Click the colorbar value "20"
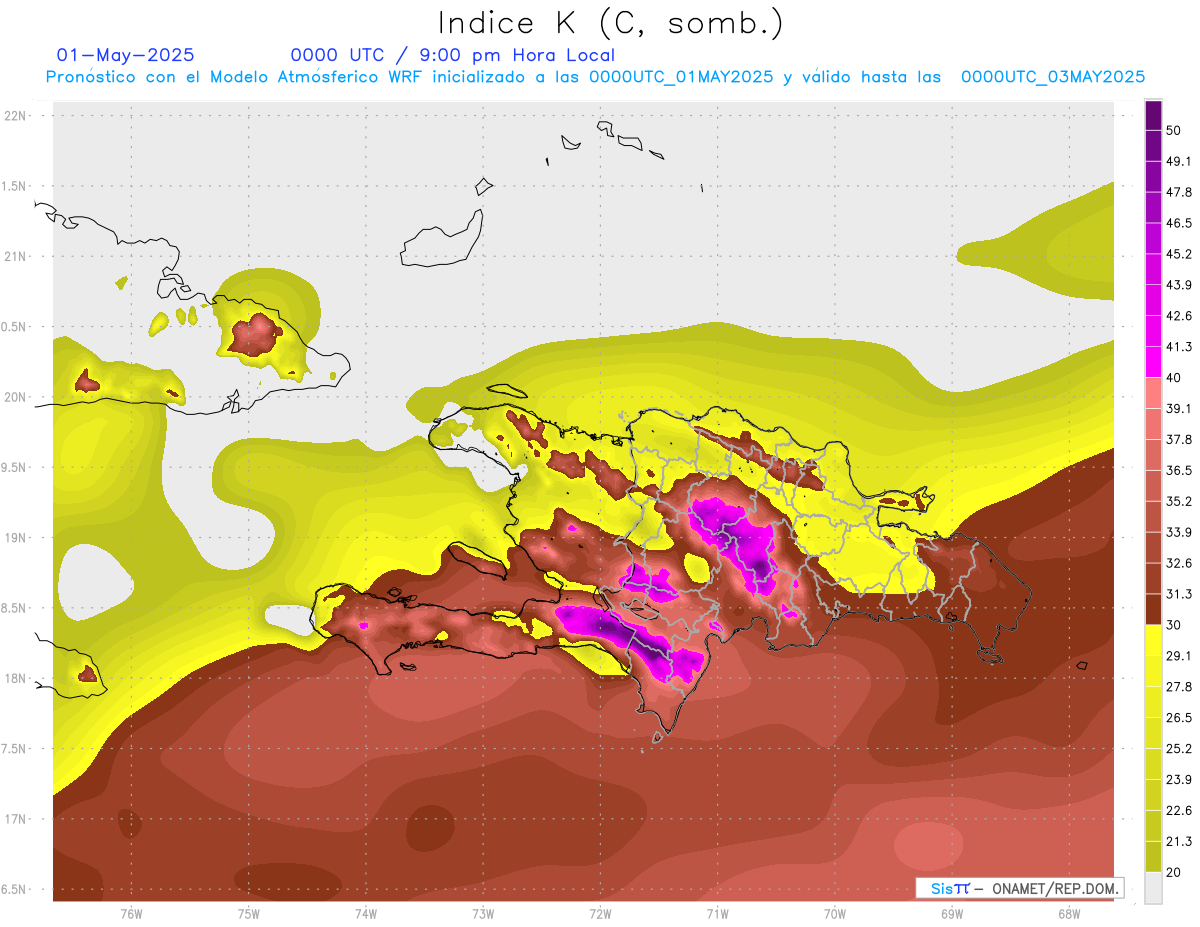This screenshot has width=1200, height=927. coord(1174,872)
